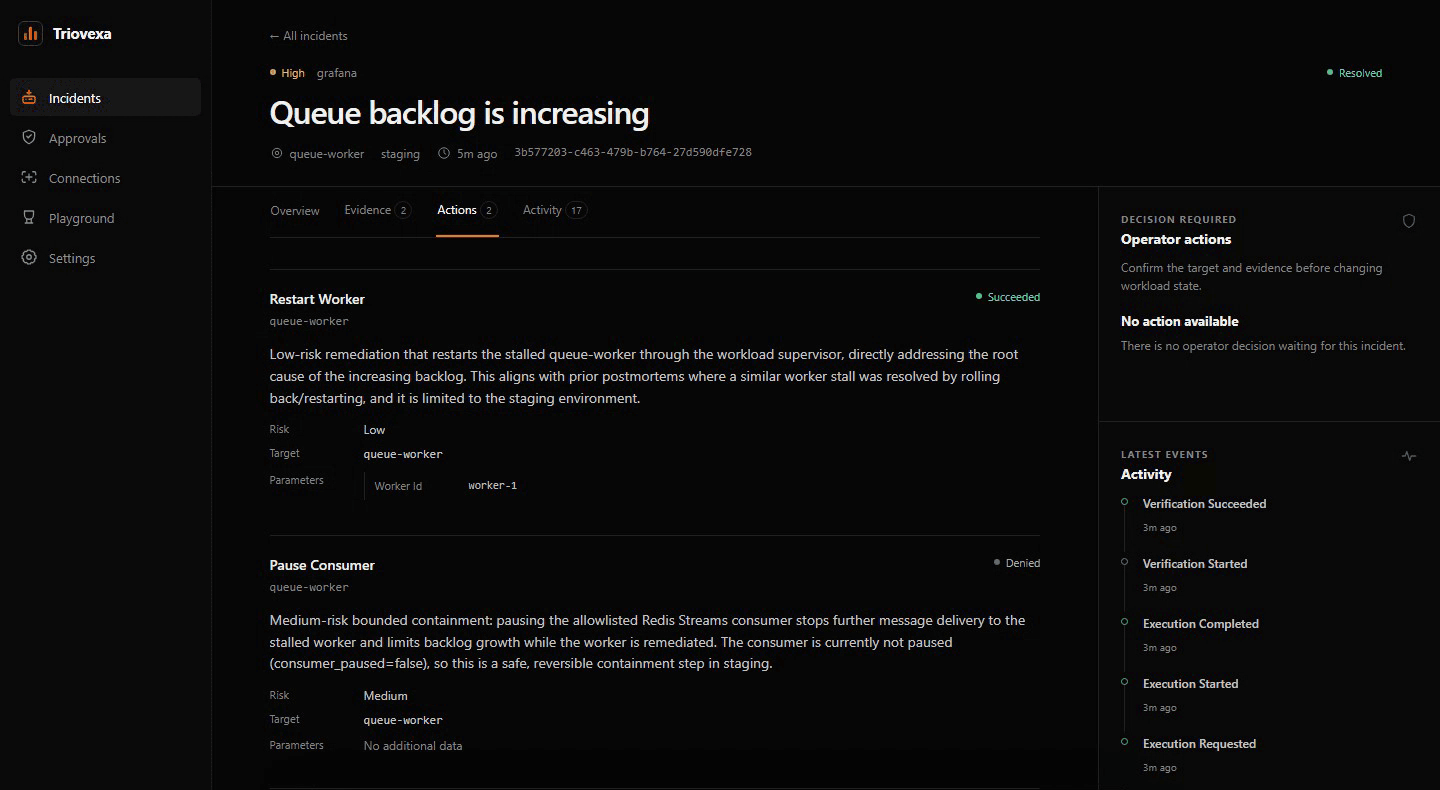Go to the Playground page
The height and width of the screenshot is (790, 1440).
(106, 218)
